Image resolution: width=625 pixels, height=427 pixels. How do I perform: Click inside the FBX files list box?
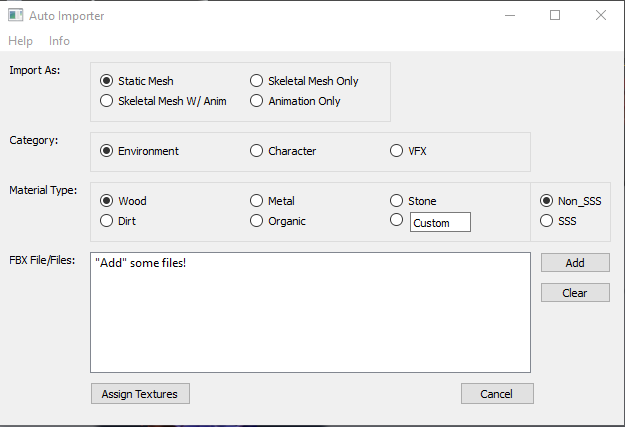pyautogui.click(x=310, y=320)
